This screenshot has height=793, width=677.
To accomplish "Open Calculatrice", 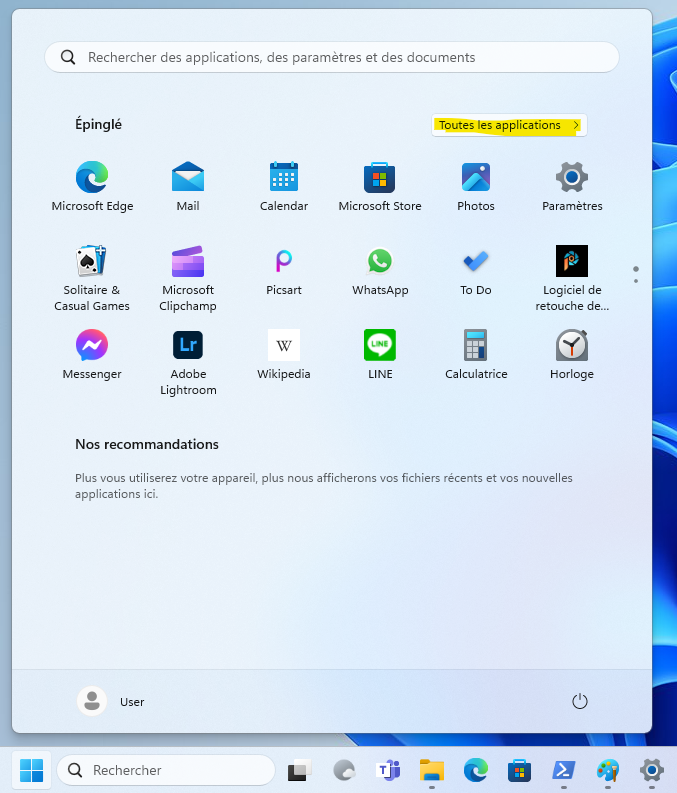I will click(476, 355).
